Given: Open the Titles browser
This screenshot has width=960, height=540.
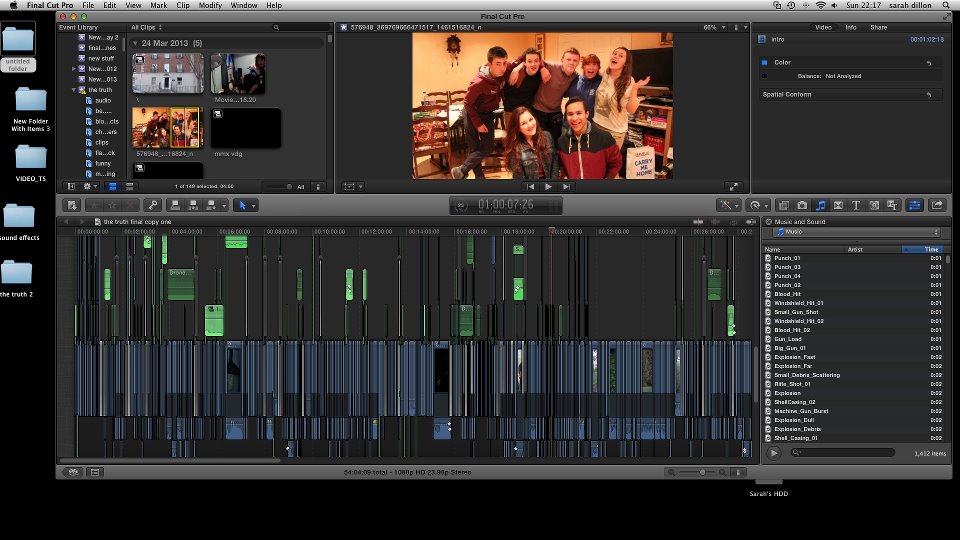Looking at the screenshot, I should click(x=857, y=205).
